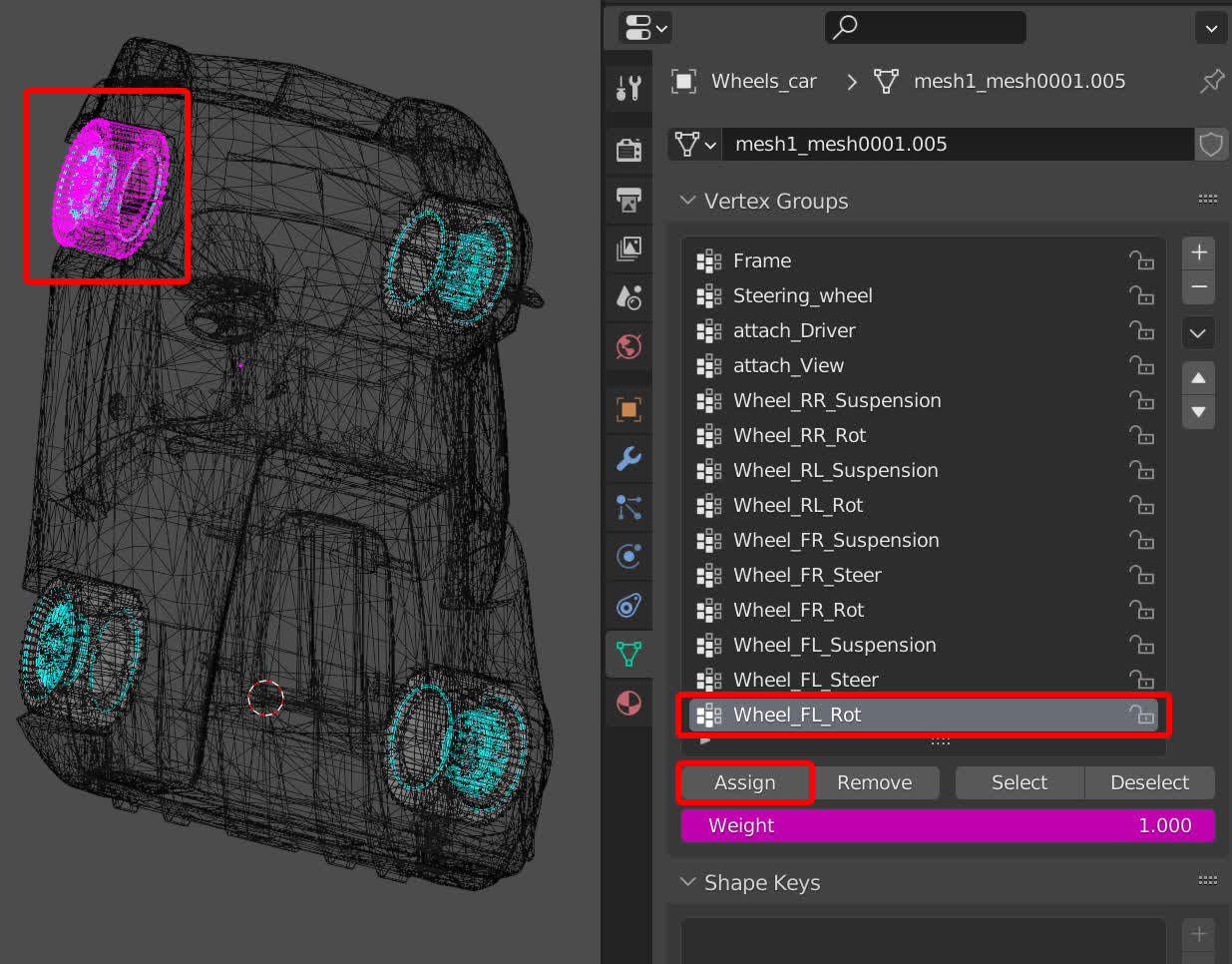Open vertex group specials menu
Viewport: 1232px width, 964px height.
1198,333
